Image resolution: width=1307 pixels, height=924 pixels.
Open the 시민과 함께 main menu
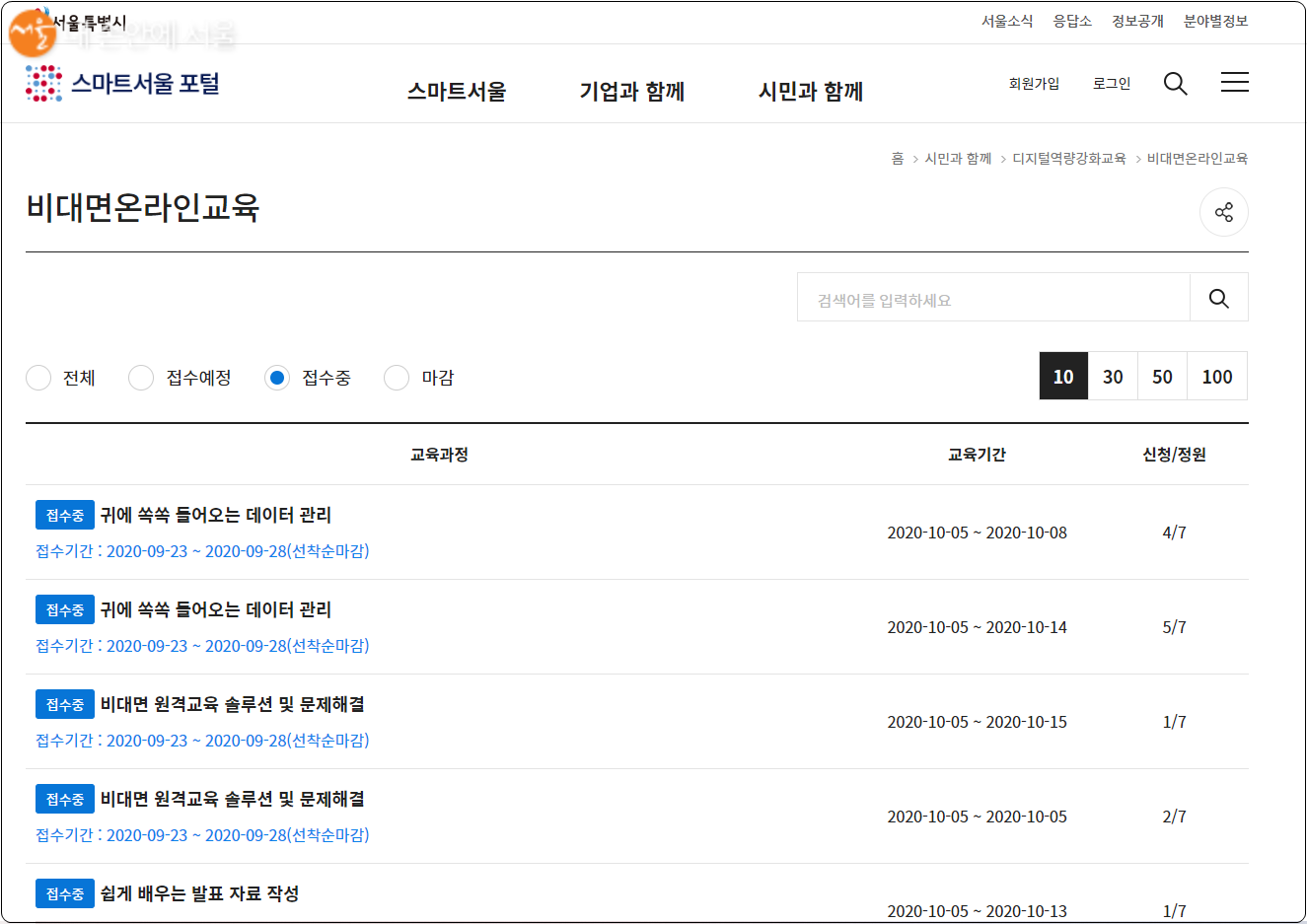coord(810,92)
